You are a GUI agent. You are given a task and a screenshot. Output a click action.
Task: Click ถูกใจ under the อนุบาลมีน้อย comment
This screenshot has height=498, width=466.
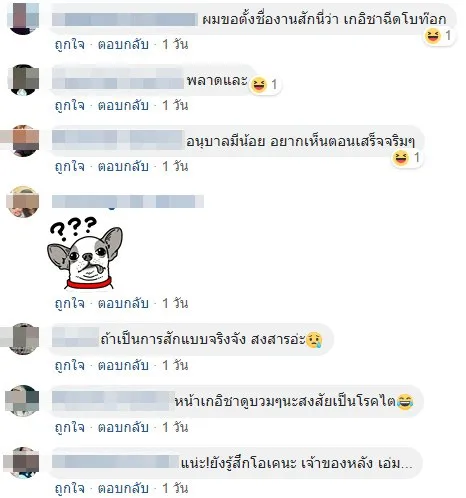coord(70,166)
